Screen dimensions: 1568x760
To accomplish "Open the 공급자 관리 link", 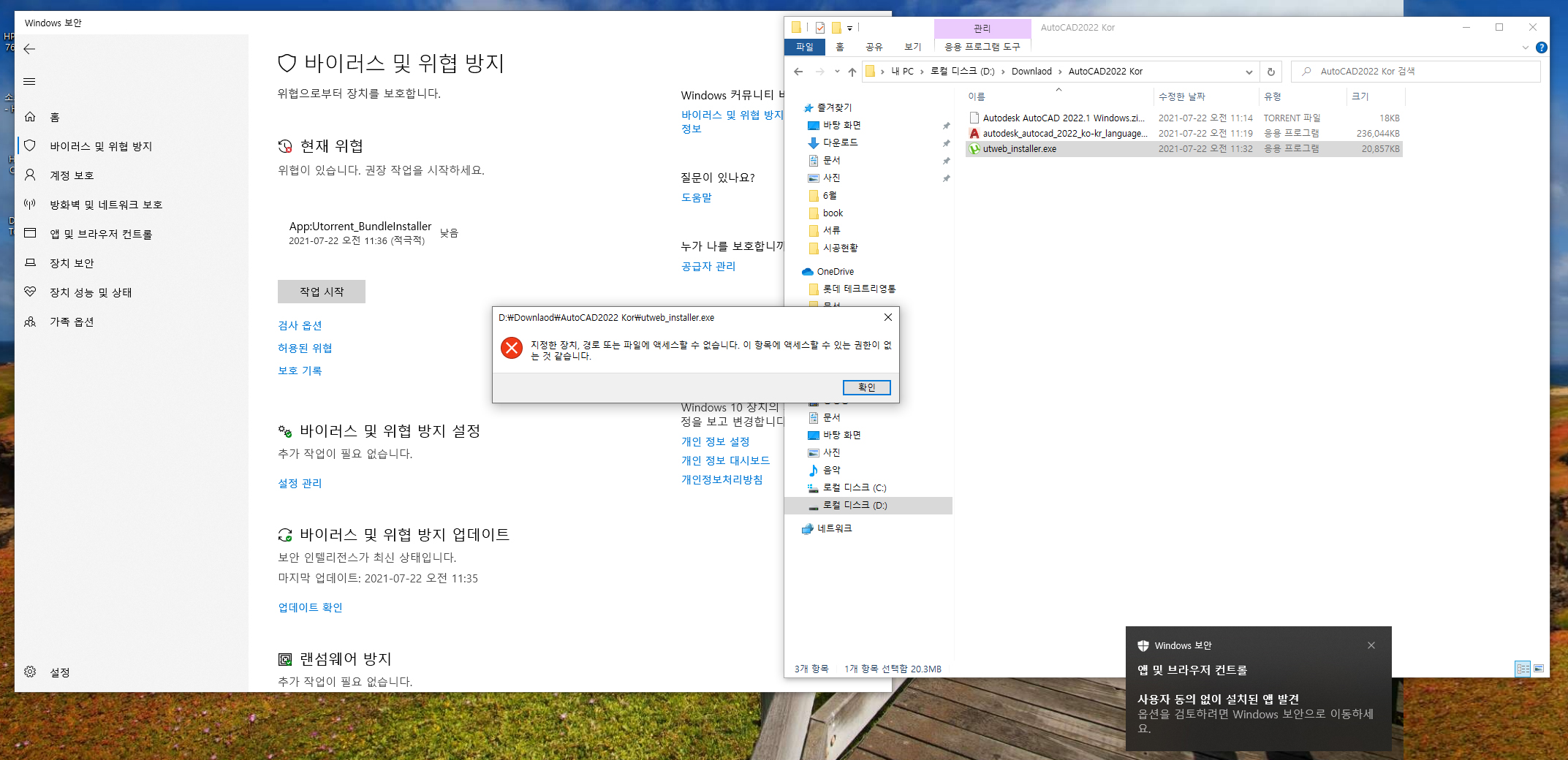I will click(x=708, y=266).
